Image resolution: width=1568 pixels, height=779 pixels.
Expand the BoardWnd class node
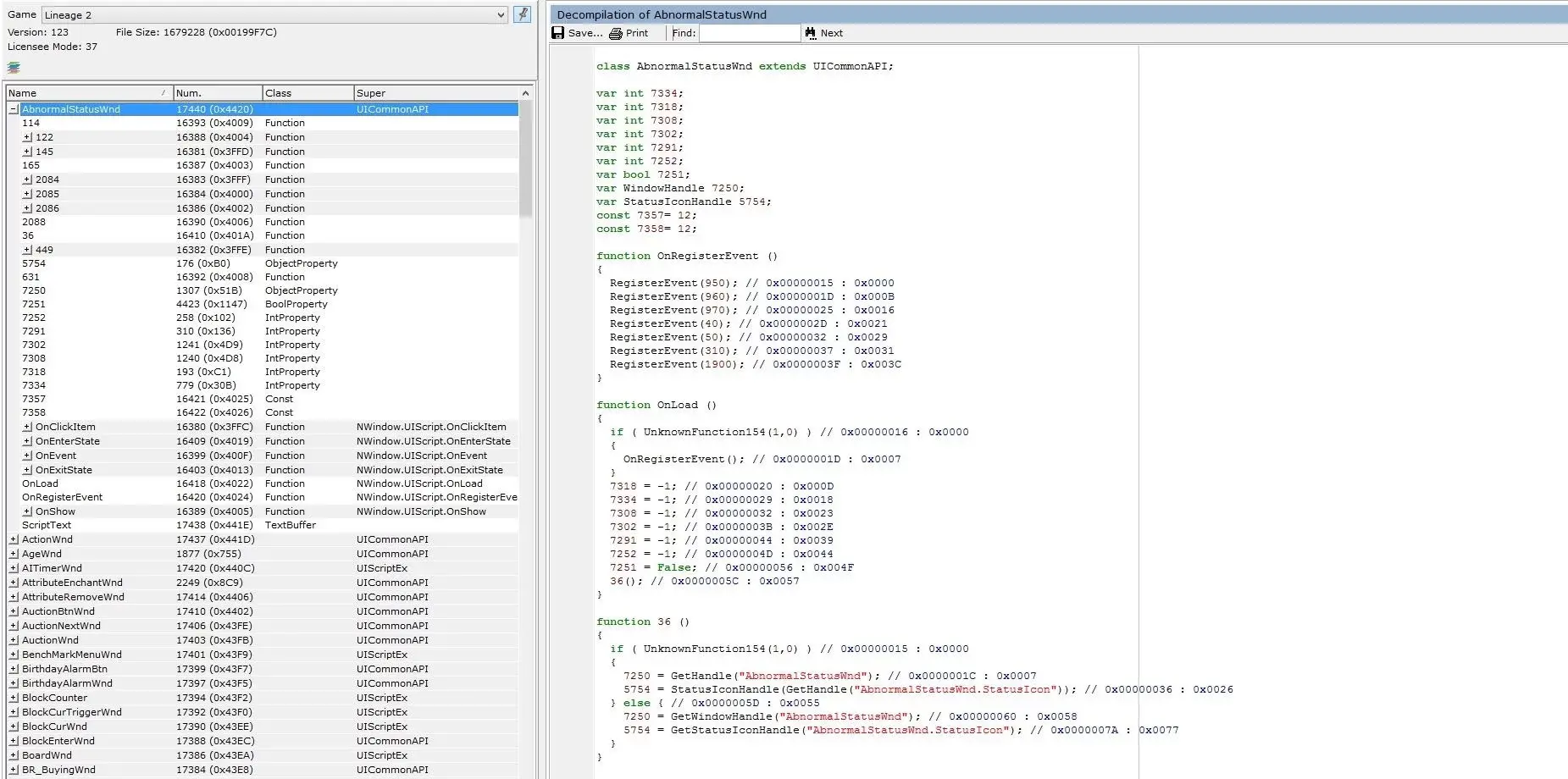(x=14, y=755)
